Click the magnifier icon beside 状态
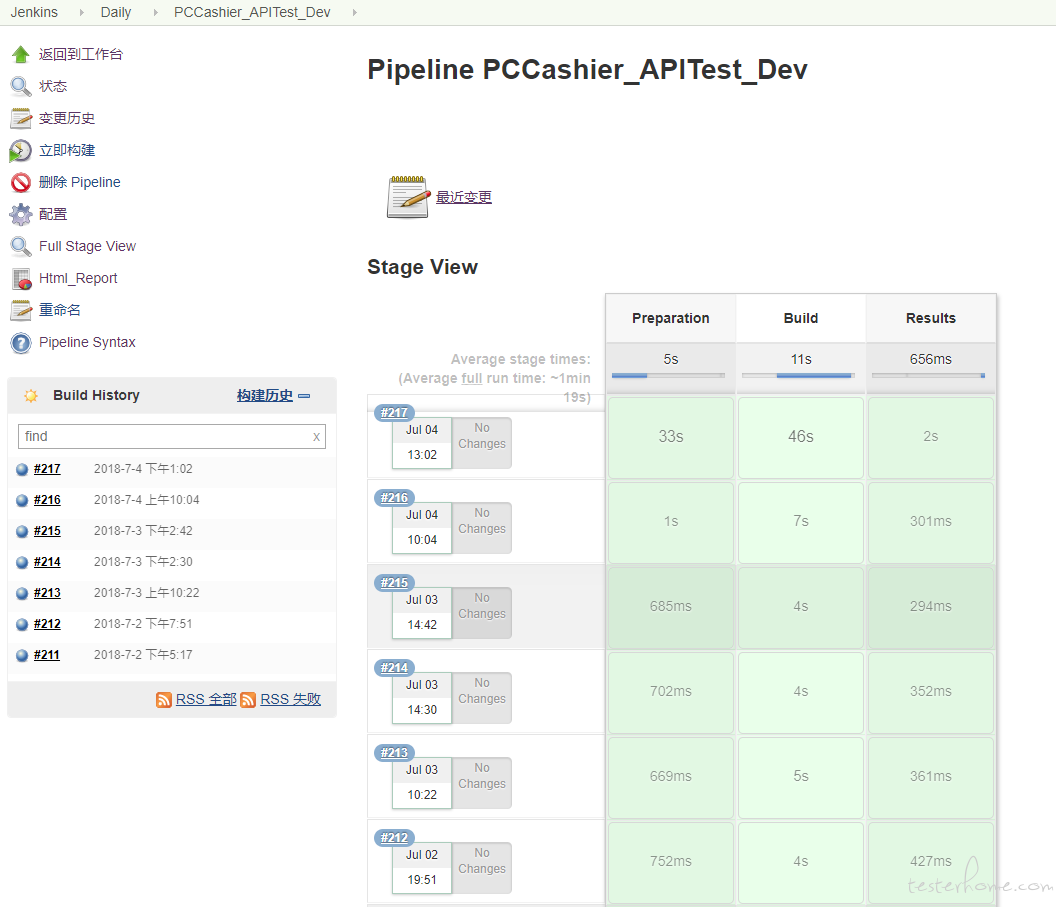1056x907 pixels. [21, 86]
